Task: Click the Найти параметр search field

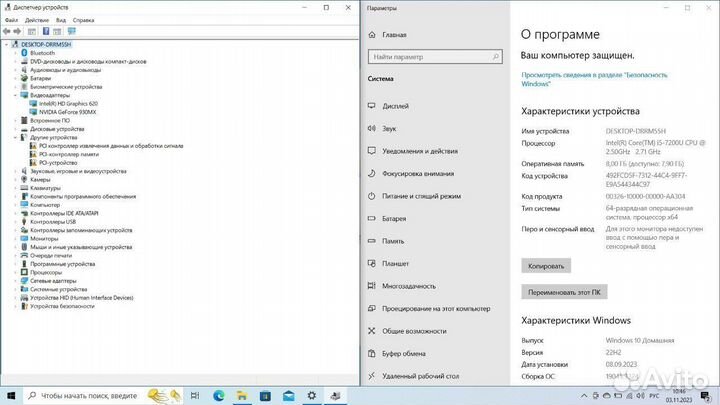Action: [430, 57]
